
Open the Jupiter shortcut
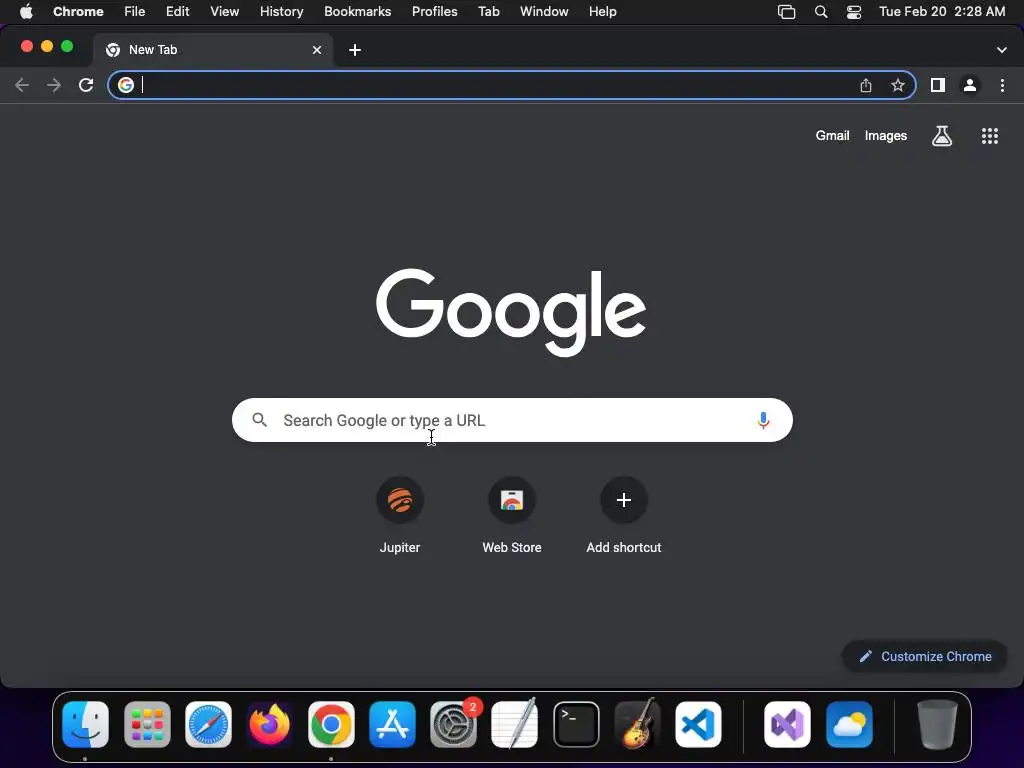coord(400,516)
